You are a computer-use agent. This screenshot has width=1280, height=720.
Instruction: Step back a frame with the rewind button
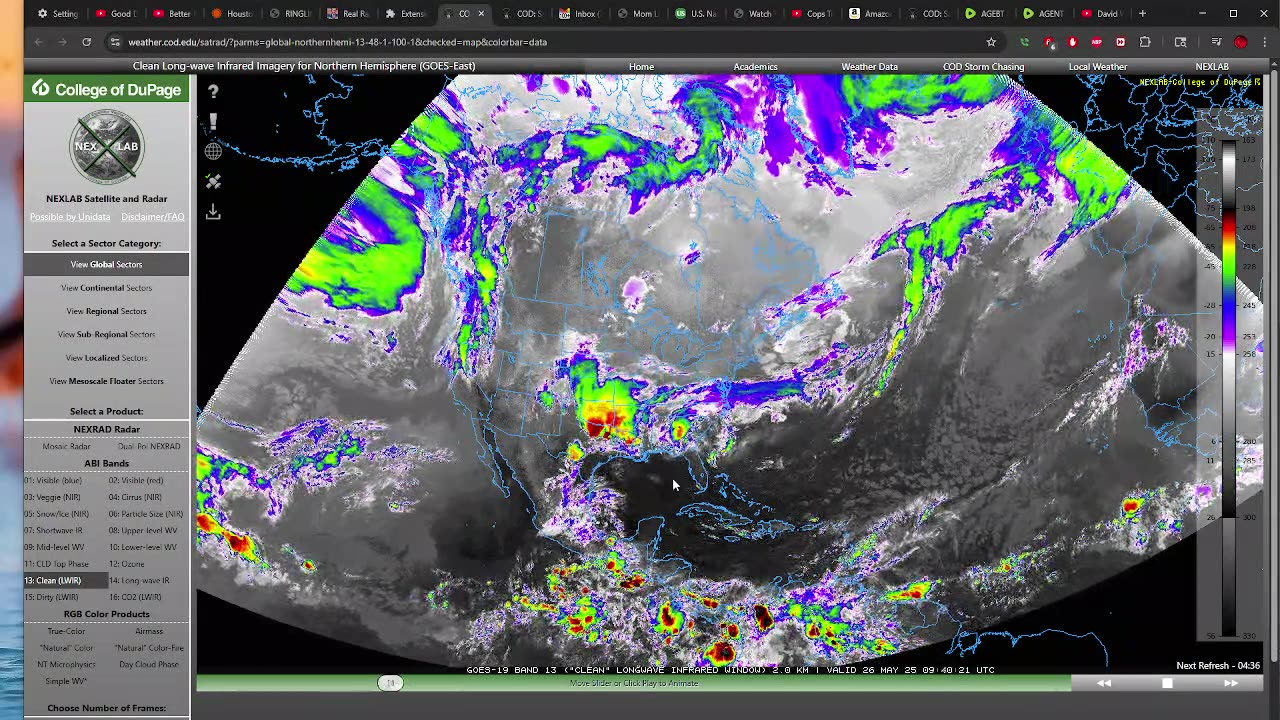tap(1104, 683)
